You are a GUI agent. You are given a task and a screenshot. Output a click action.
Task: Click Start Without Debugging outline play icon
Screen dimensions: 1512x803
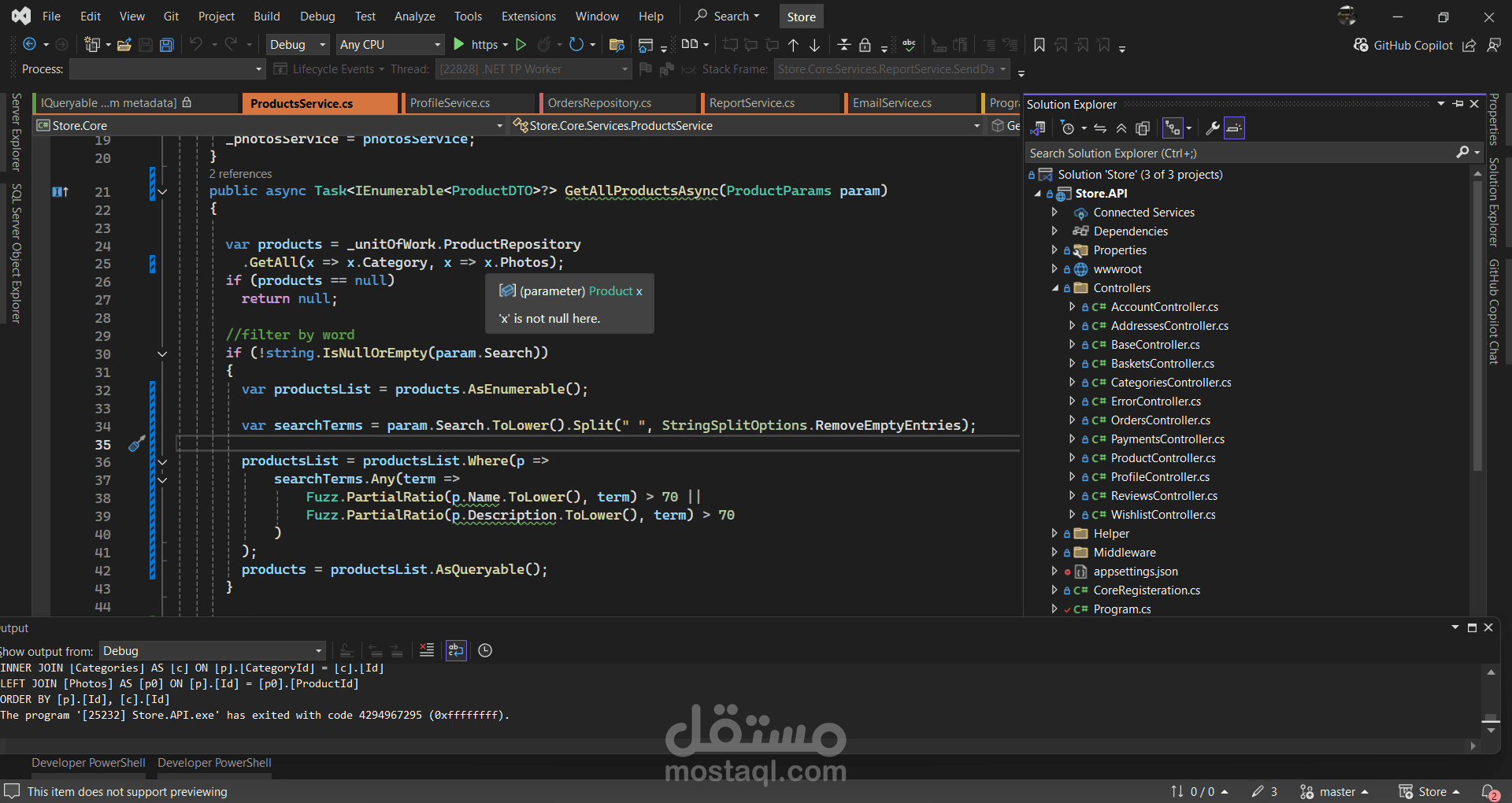pos(521,45)
